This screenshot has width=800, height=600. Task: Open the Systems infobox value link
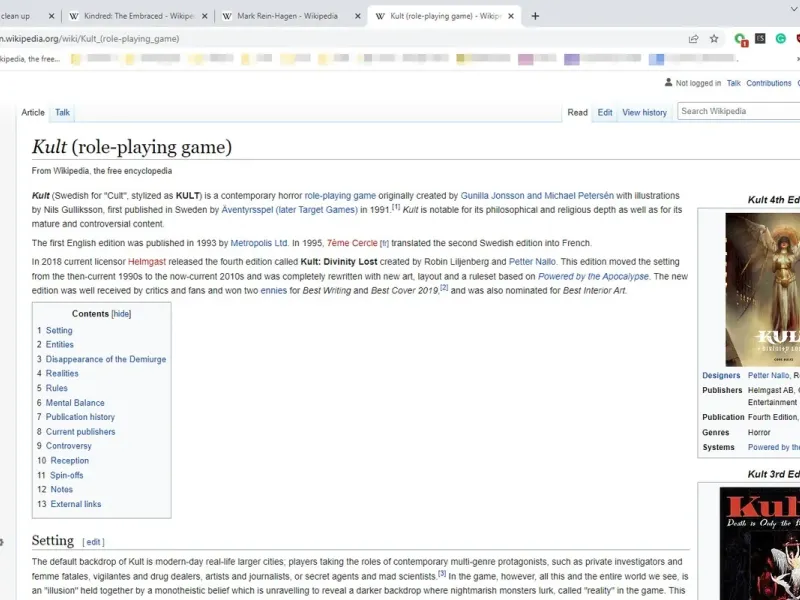(774, 447)
